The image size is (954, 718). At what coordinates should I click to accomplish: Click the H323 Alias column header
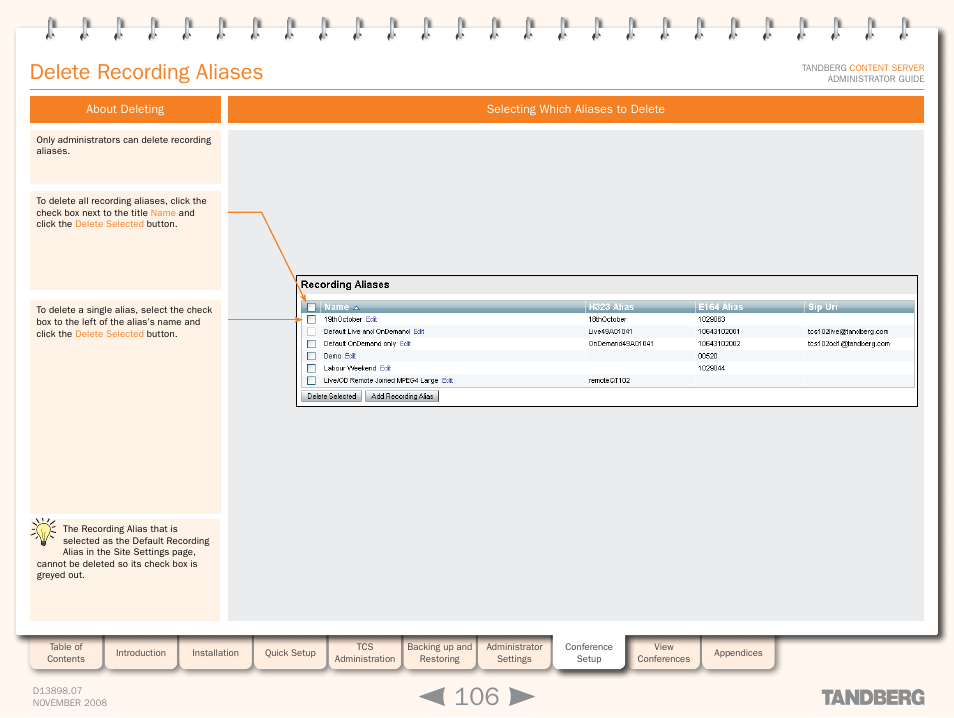[x=611, y=307]
